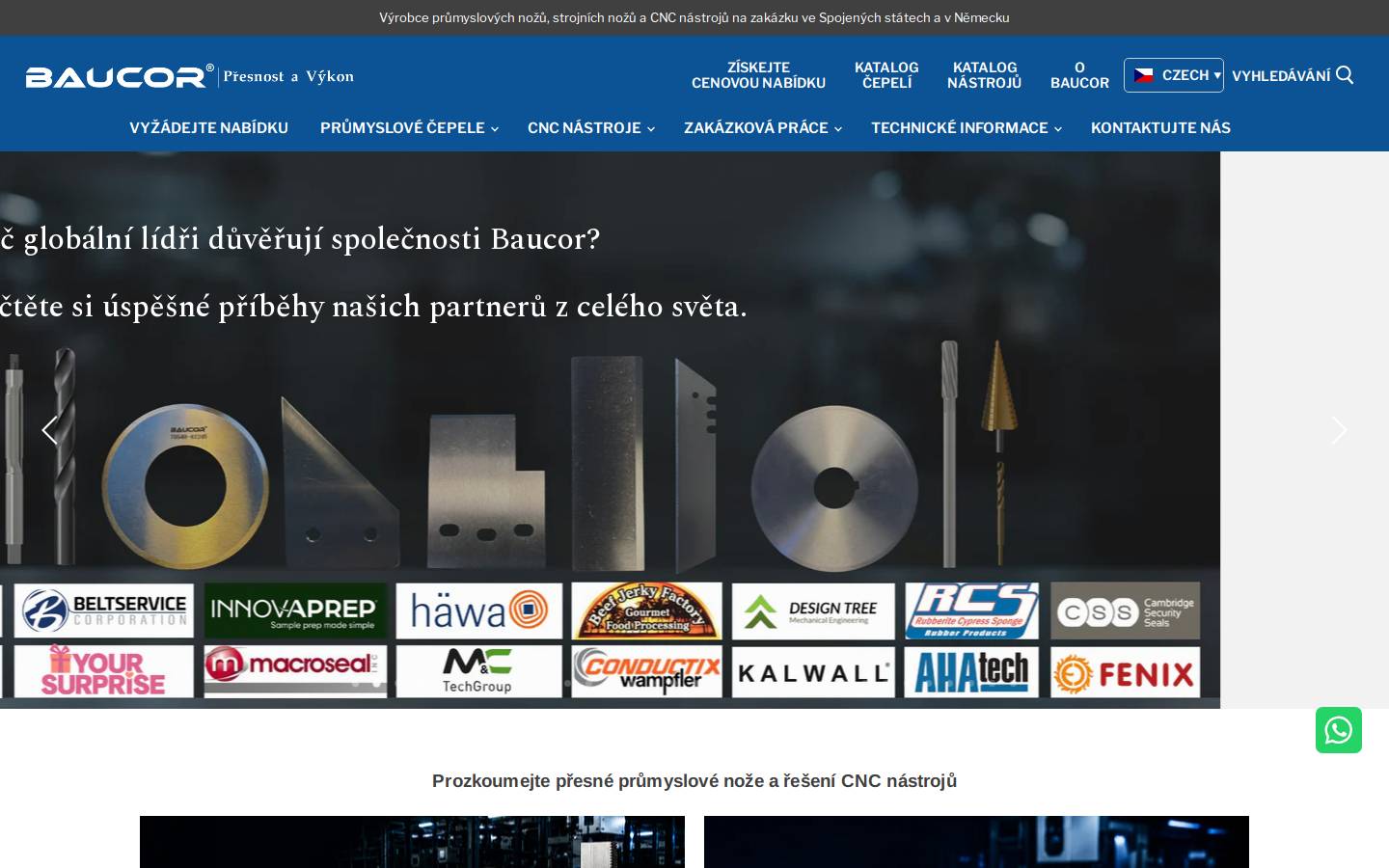Open Katalog čepelí link

886,75
